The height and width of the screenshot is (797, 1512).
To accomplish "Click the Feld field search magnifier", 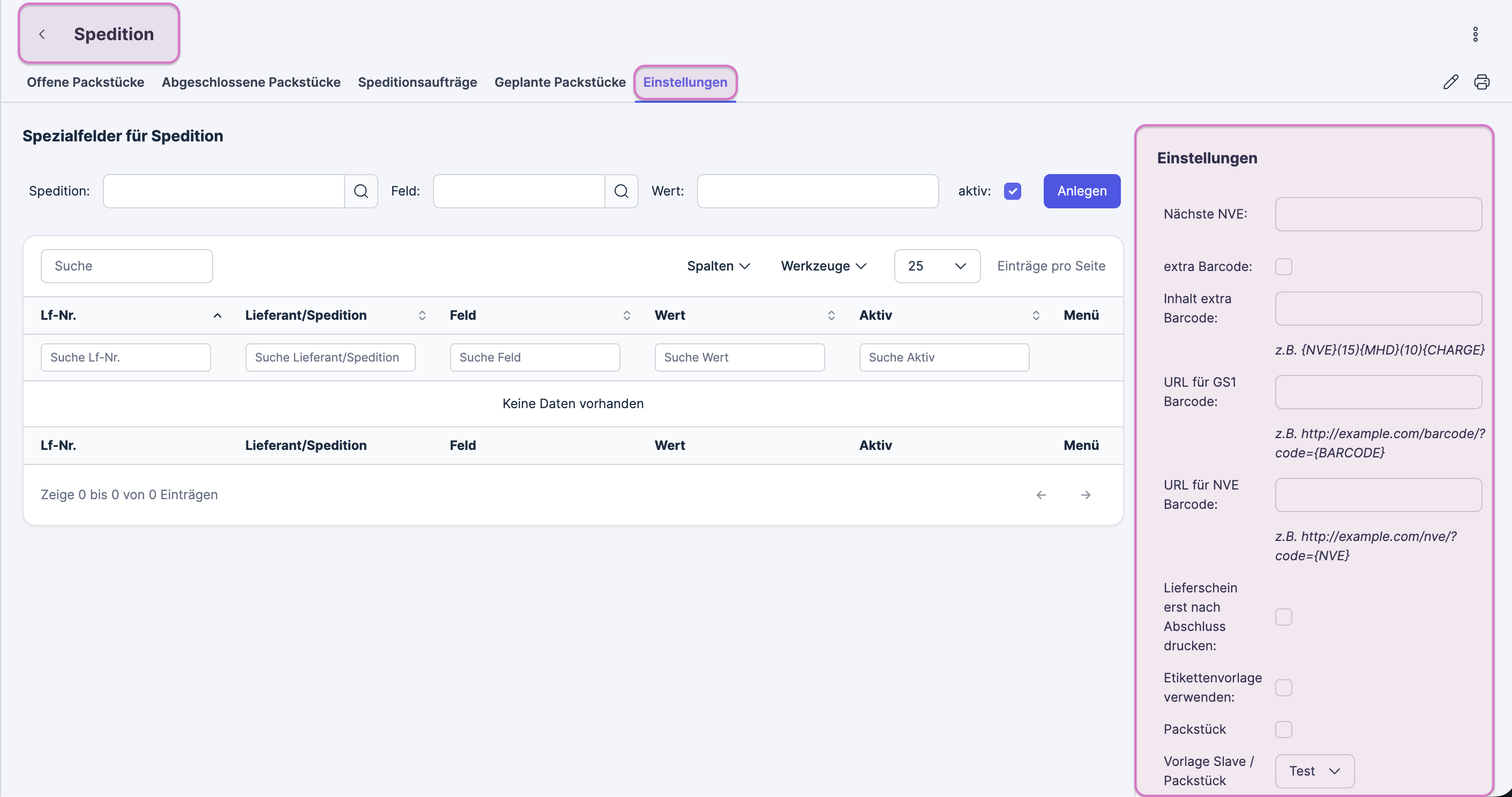I will pos(621,191).
